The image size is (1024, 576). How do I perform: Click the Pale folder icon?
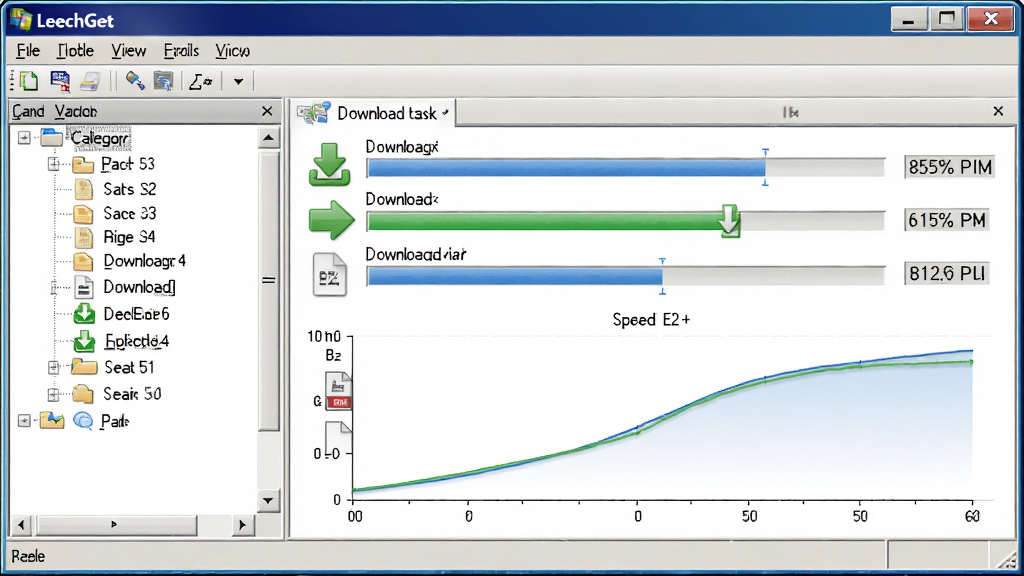[x=52, y=421]
